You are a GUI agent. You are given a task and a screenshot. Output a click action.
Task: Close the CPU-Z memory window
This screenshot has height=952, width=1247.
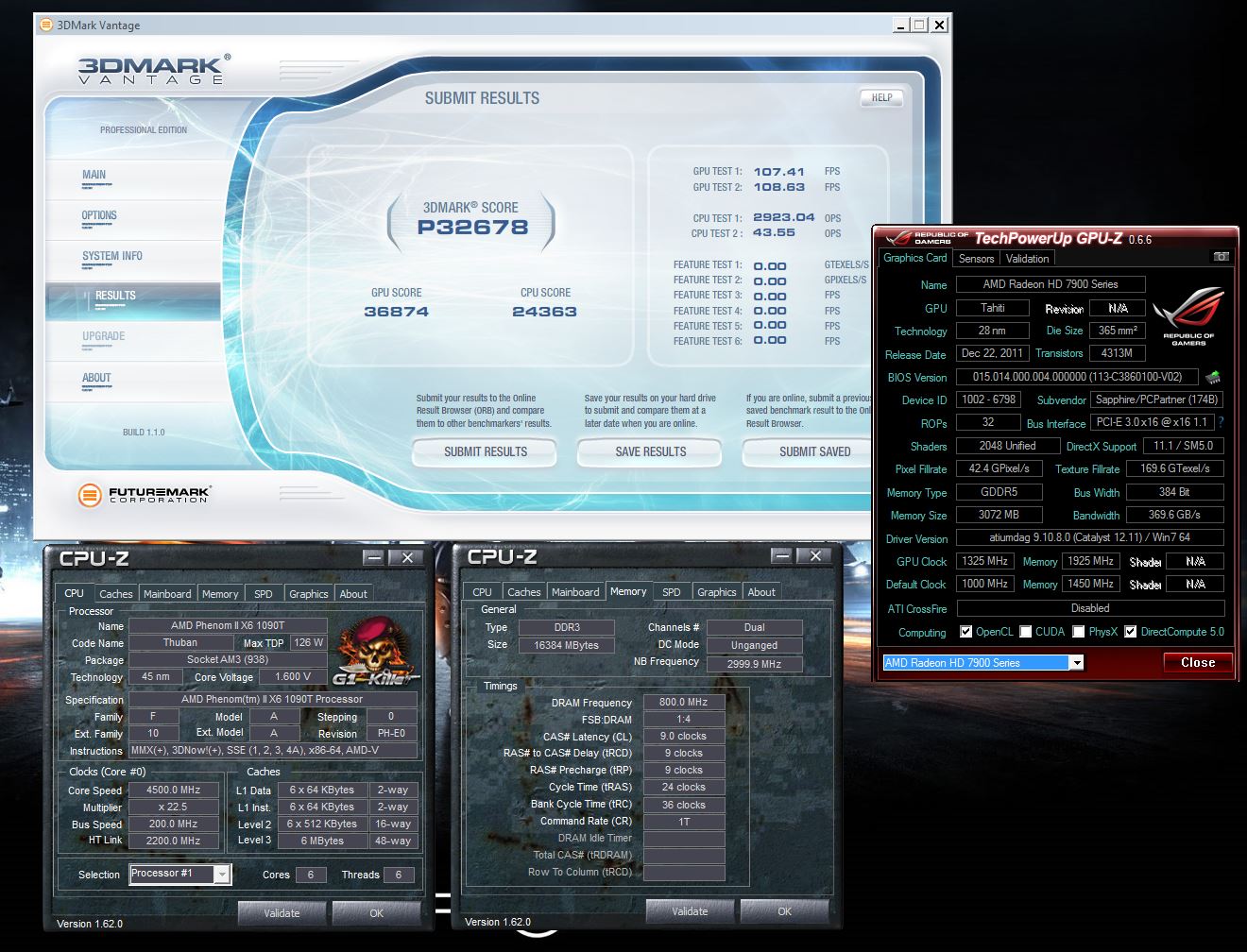(815, 555)
